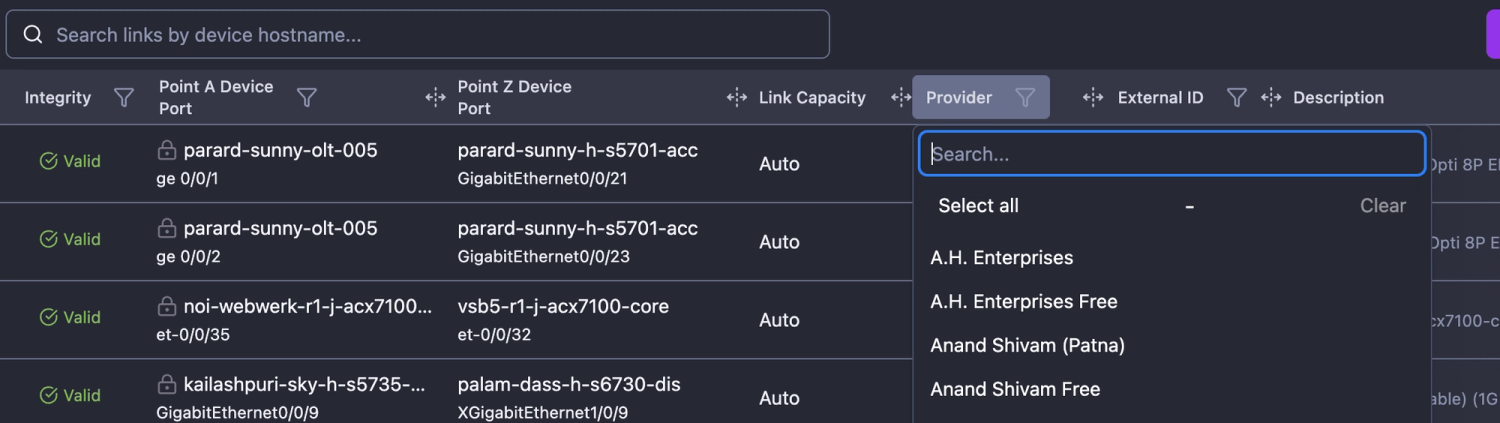Click the lock icon beside noi-webwerk-r1-j-acx7100

(x=167, y=306)
